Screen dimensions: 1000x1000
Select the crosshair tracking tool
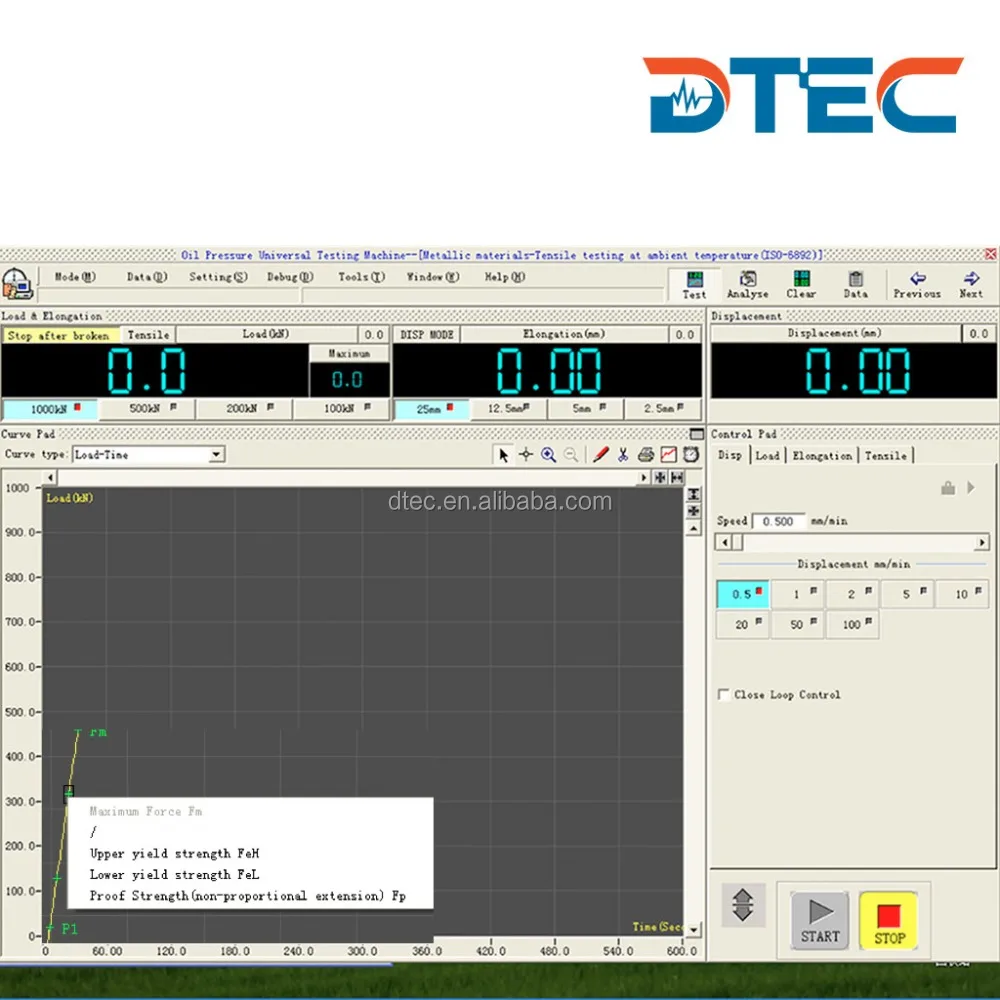tap(525, 454)
